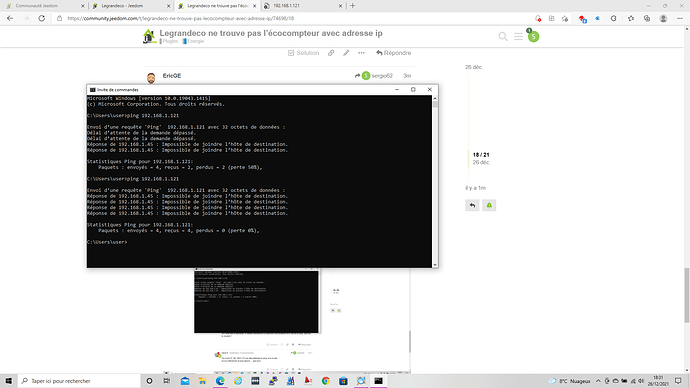Open Cortana circle icon in taskbar
Screen dimensions: 690x388
point(149,381)
